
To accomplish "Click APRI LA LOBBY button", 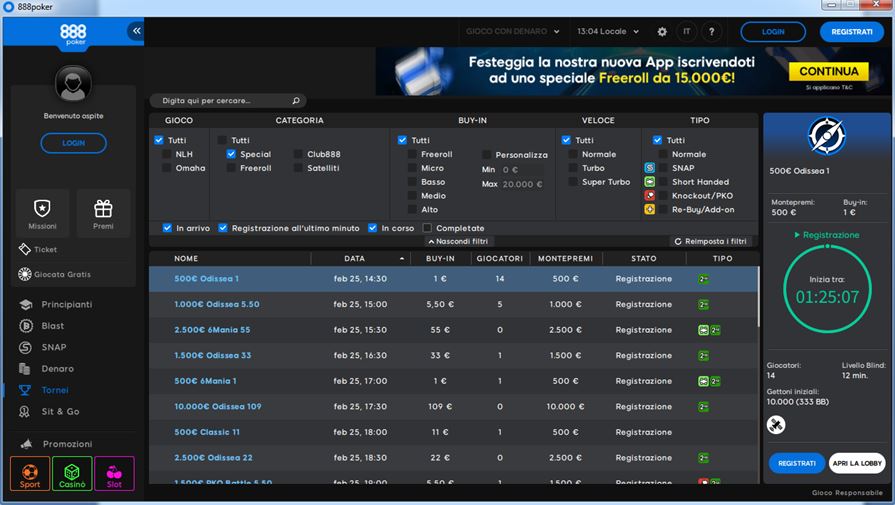I will point(857,463).
